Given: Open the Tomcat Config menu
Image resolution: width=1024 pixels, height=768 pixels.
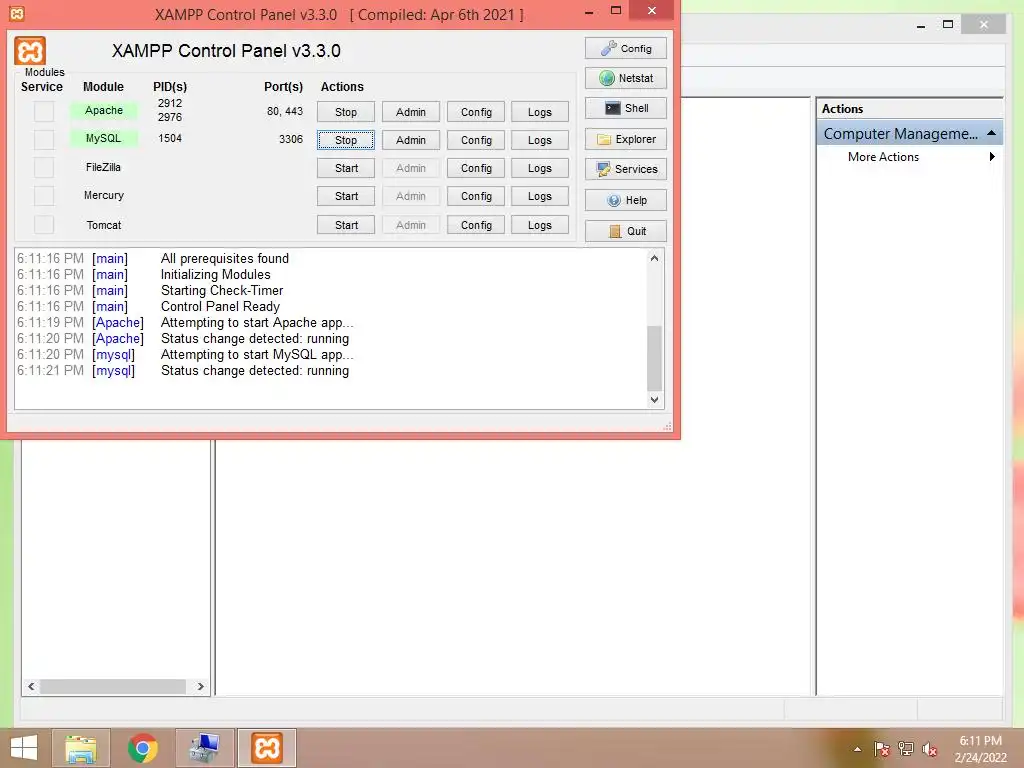Looking at the screenshot, I should pos(476,225).
